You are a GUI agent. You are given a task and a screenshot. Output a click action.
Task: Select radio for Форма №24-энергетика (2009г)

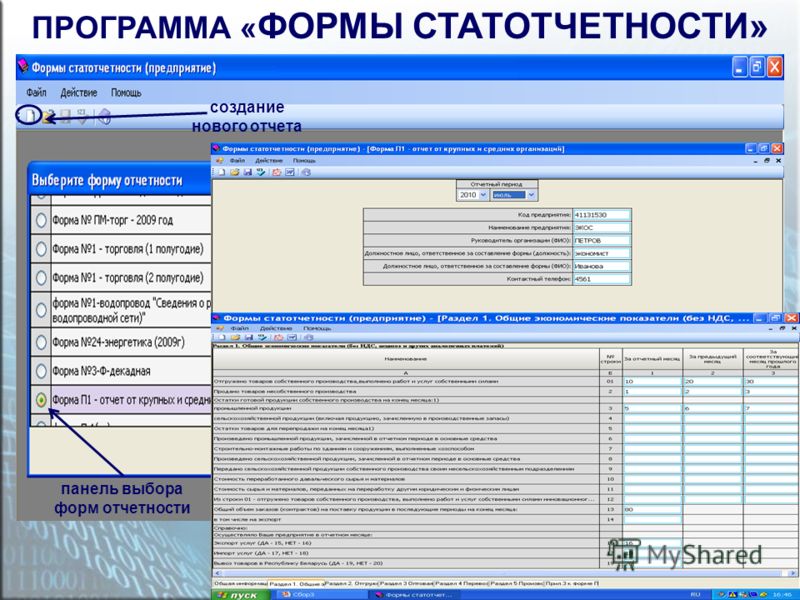[x=41, y=342]
